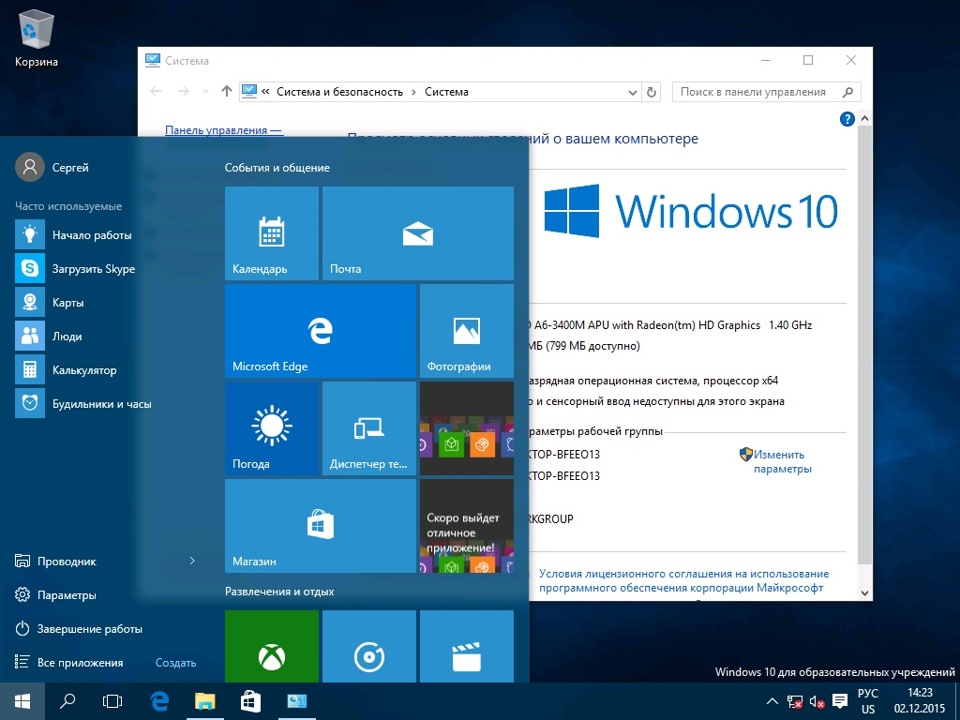Refresh the System window
This screenshot has width=960, height=720.
[651, 92]
